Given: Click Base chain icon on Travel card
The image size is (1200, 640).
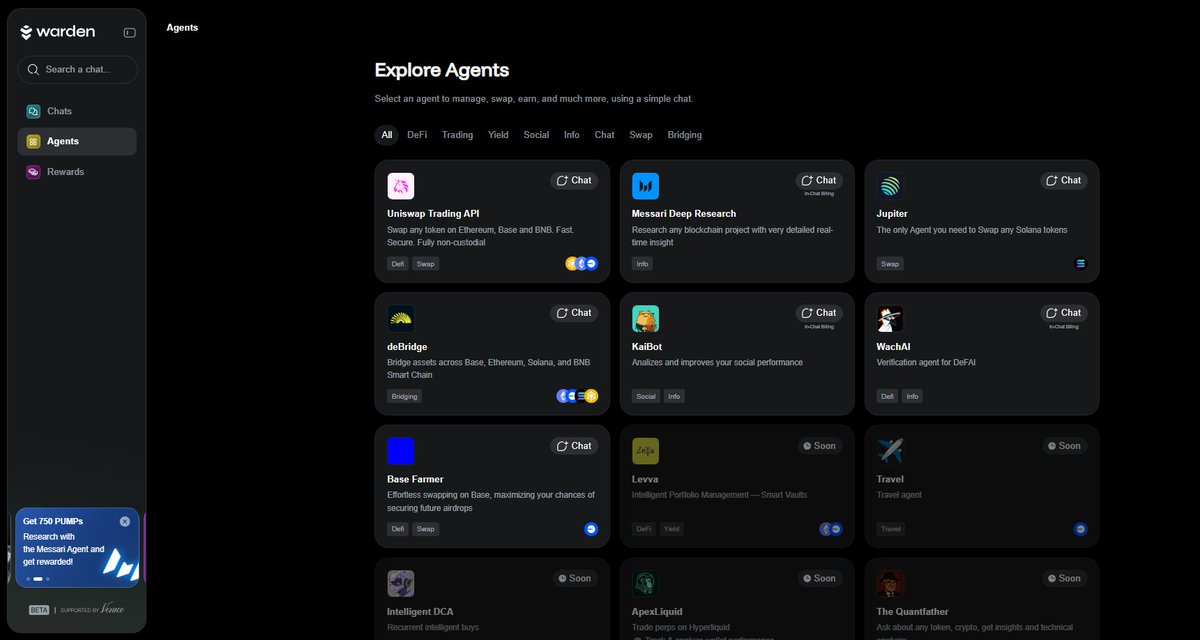Looking at the screenshot, I should (1081, 529).
